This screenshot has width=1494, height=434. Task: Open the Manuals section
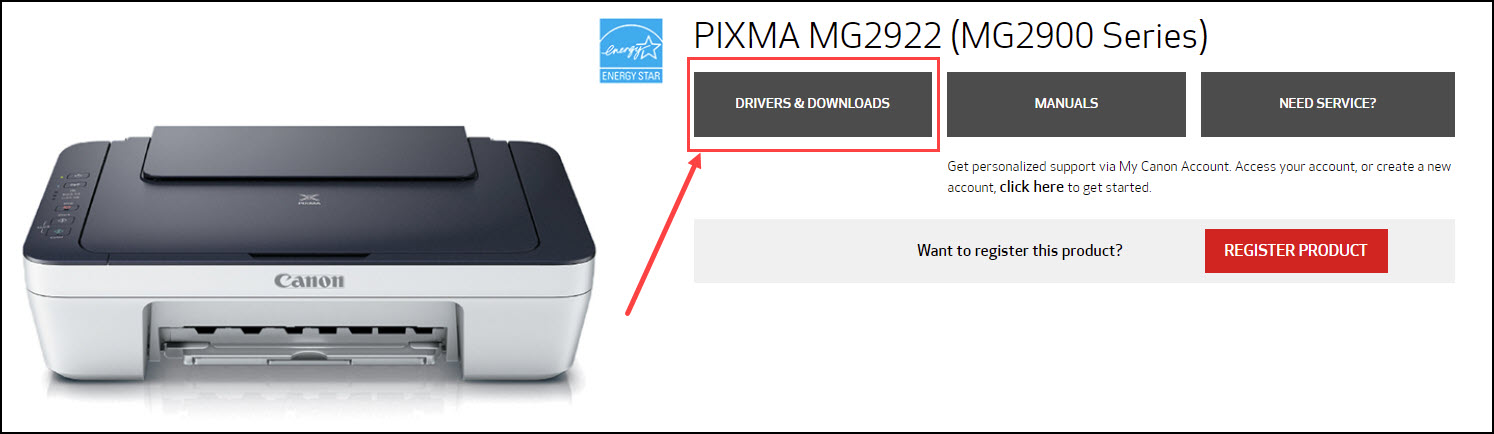pyautogui.click(x=1066, y=104)
